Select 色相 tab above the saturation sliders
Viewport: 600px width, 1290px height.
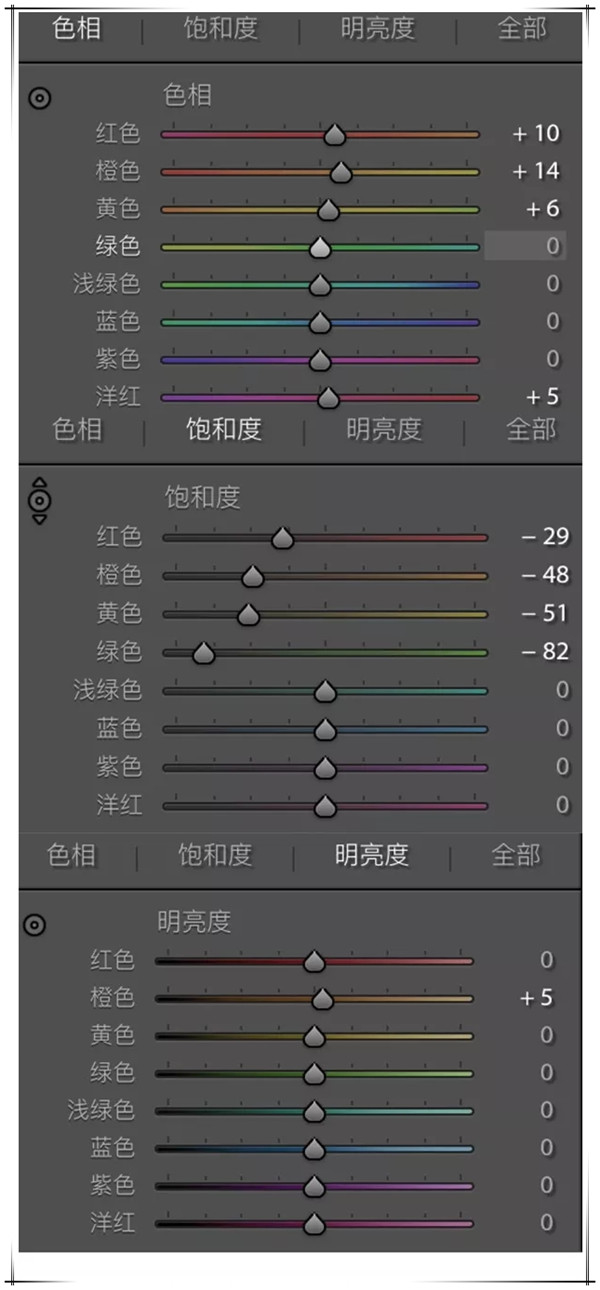pyautogui.click(x=77, y=430)
